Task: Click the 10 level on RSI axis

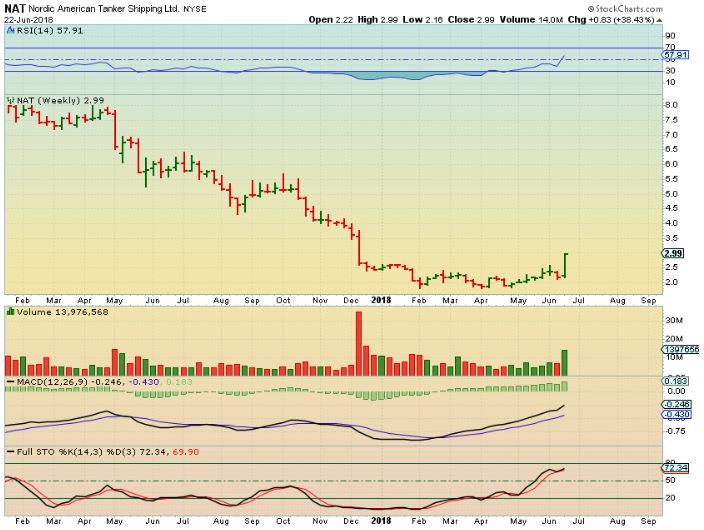Action: (x=670, y=82)
